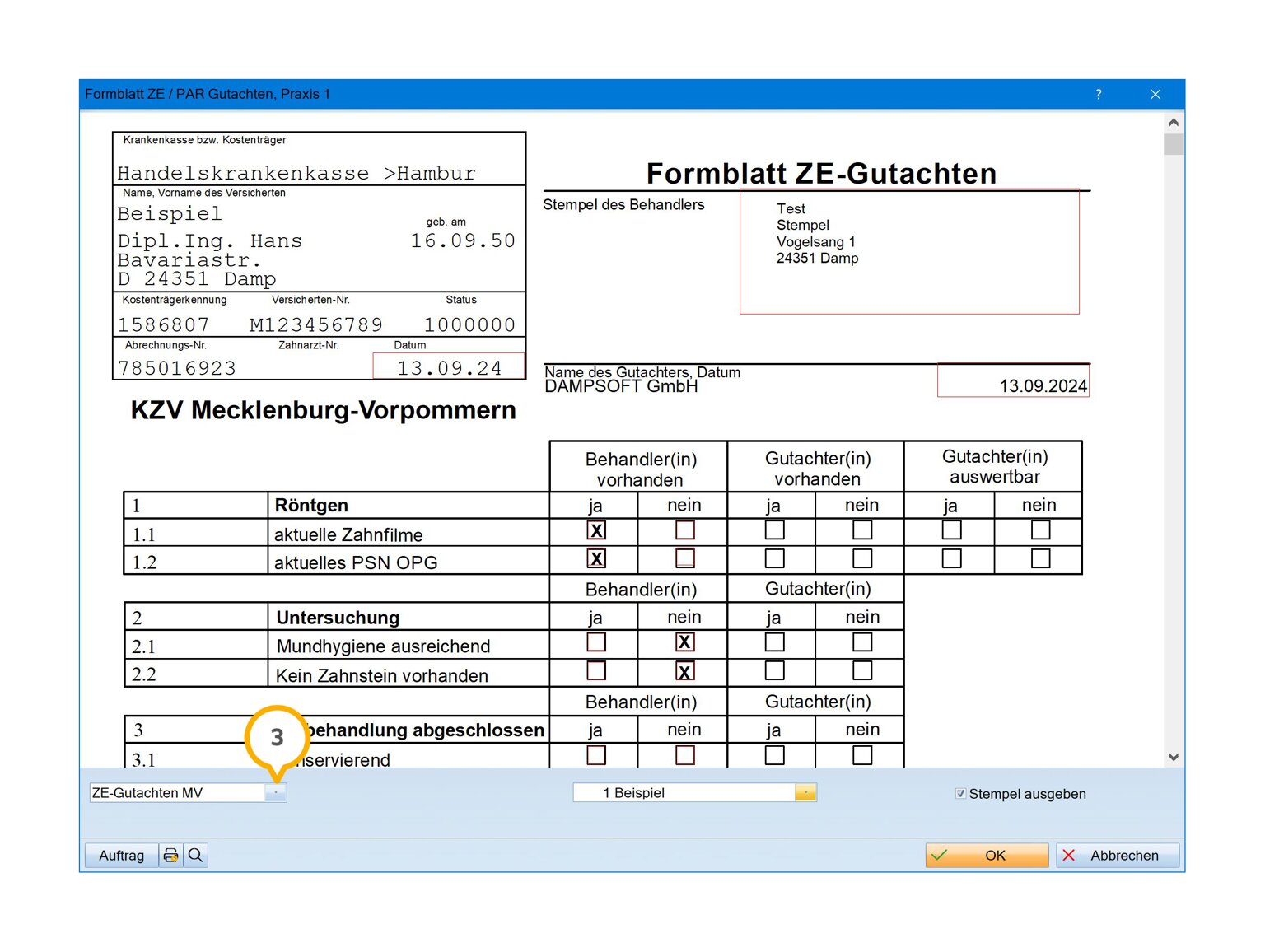The width and height of the screenshot is (1265, 952).
Task: Click Abbrechen to cancel
Action: (x=1118, y=855)
